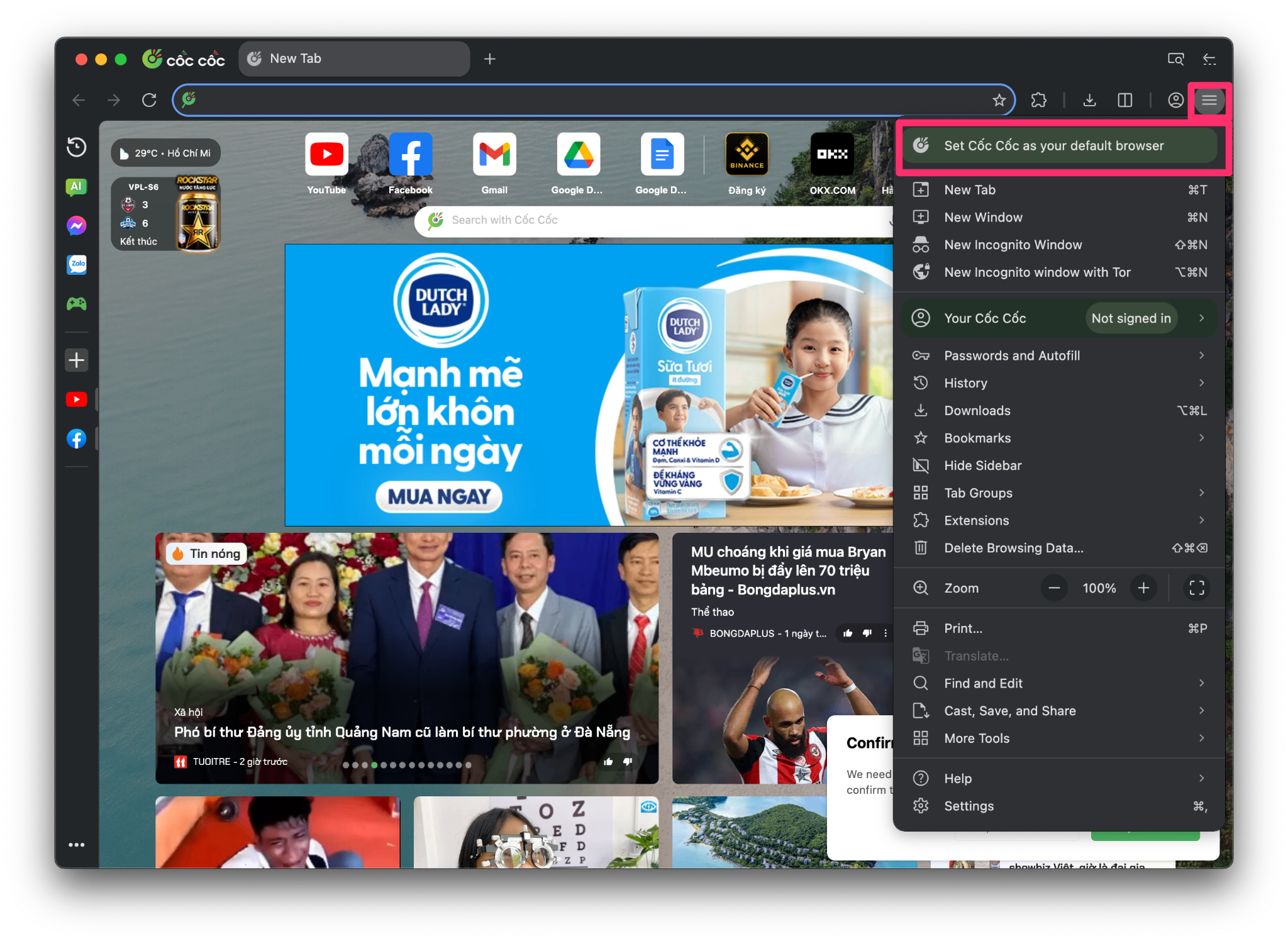Select Hide Sidebar in the menu

1058,465
